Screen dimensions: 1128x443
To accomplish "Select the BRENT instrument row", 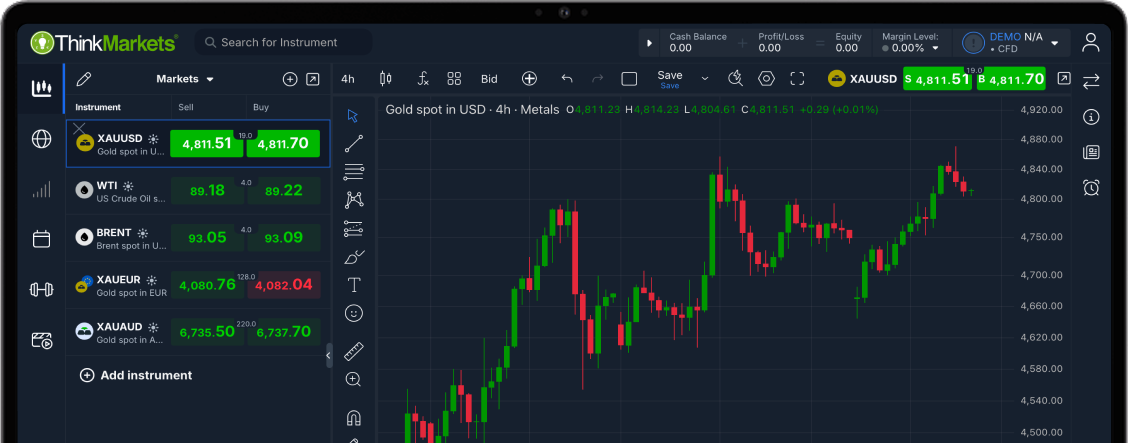I will [199, 238].
